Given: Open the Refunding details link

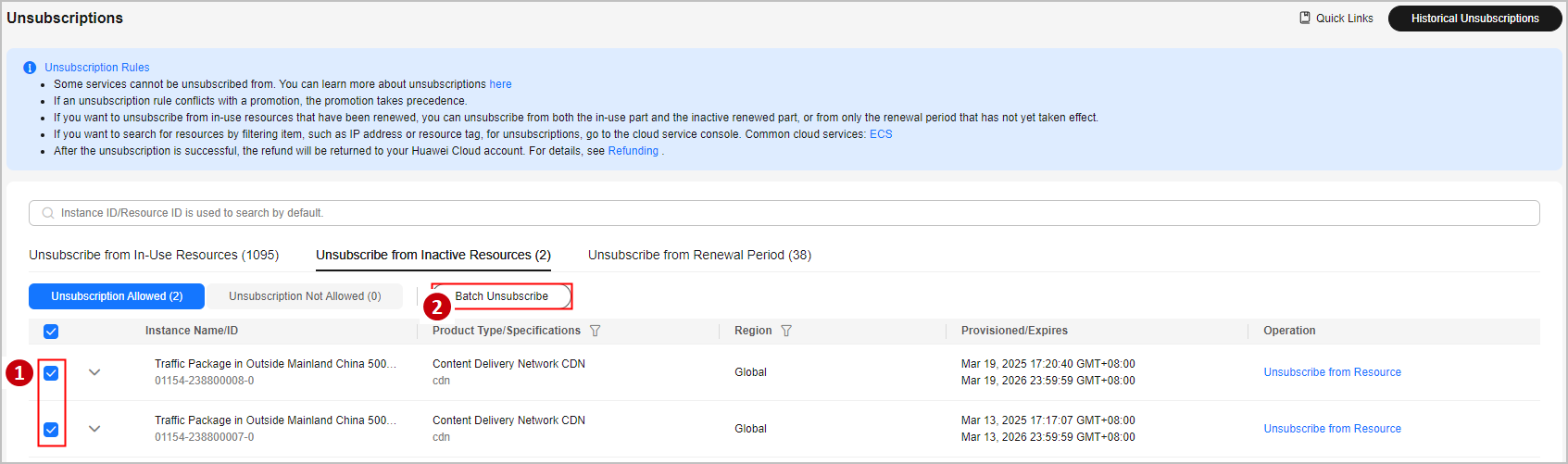Looking at the screenshot, I should (x=633, y=151).
